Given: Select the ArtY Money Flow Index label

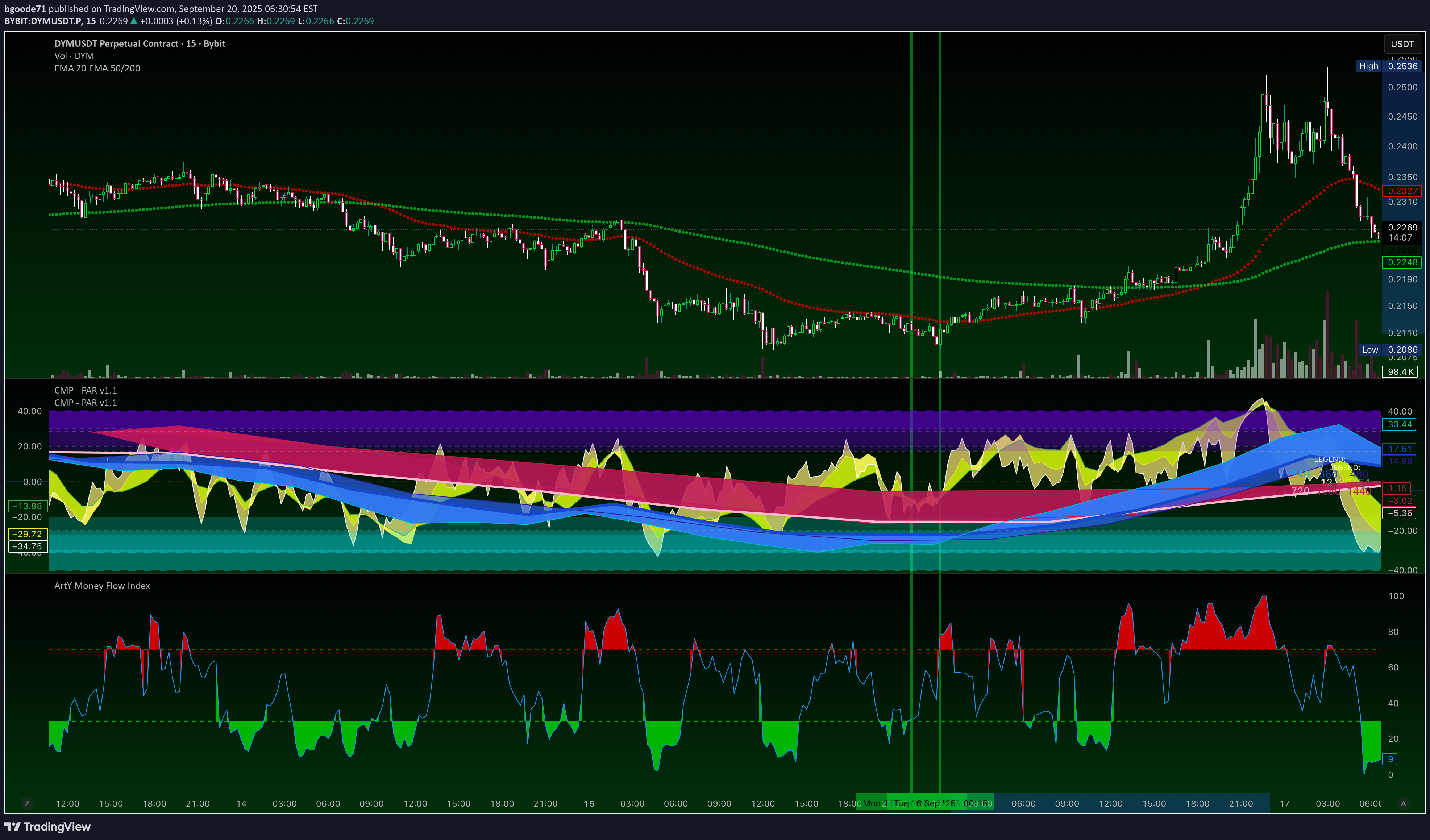Looking at the screenshot, I should (x=102, y=586).
